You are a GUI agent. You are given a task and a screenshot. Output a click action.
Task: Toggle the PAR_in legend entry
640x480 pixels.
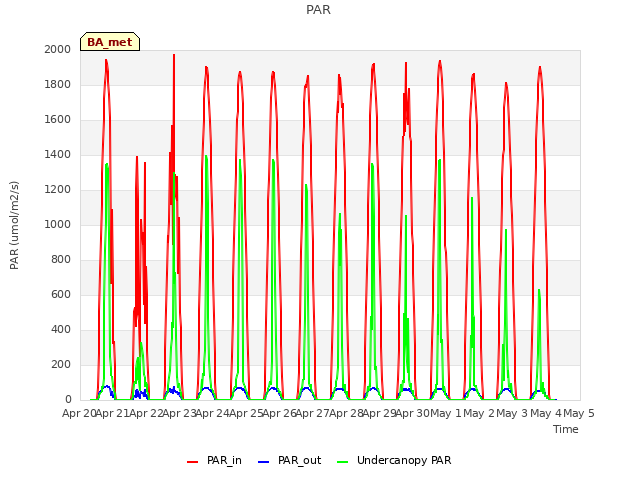click(x=214, y=460)
